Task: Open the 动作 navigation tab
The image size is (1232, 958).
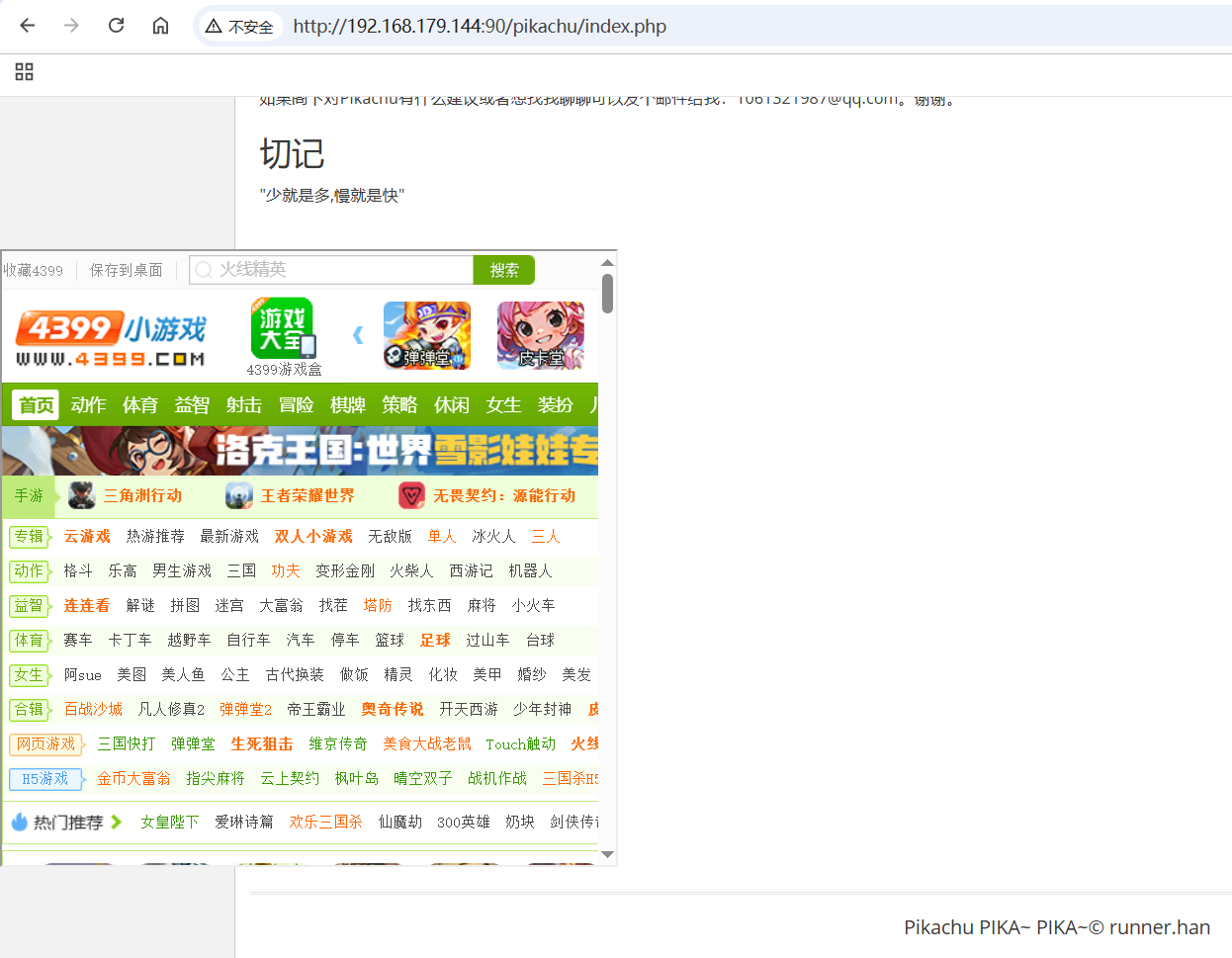Action: click(88, 405)
